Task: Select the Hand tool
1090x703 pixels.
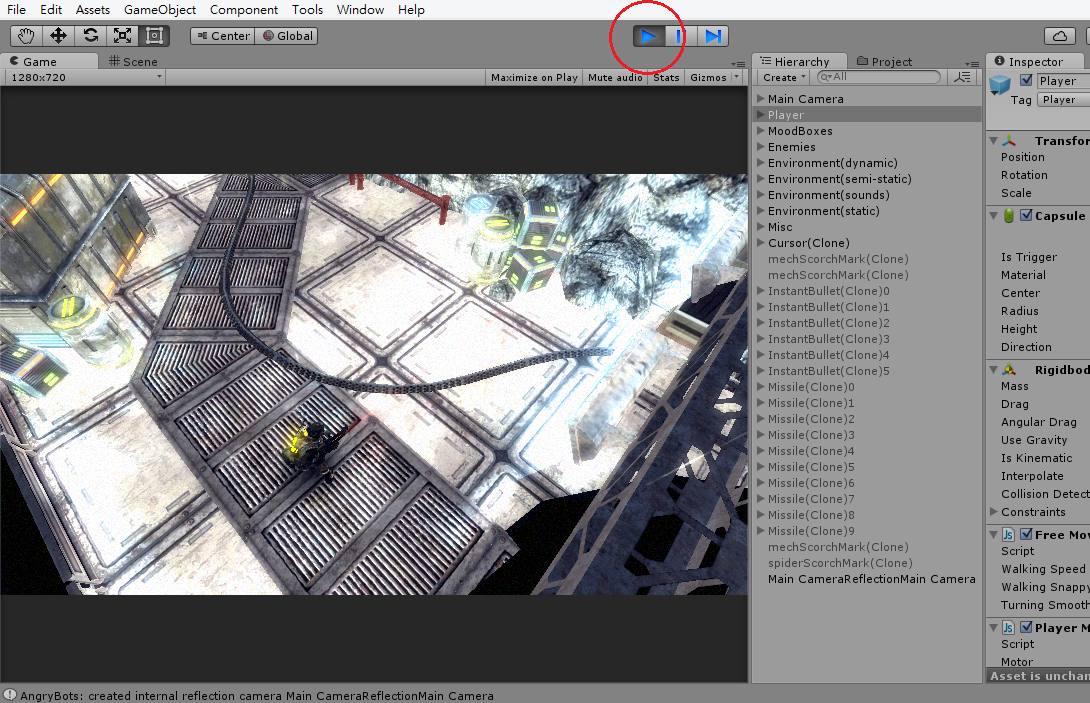Action: 26,35
